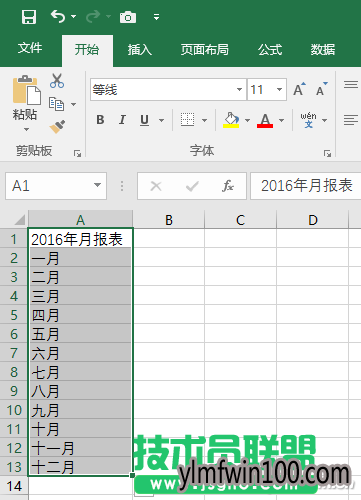Click cell containing 九月
This screenshot has width=361, height=500.
[x=81, y=410]
